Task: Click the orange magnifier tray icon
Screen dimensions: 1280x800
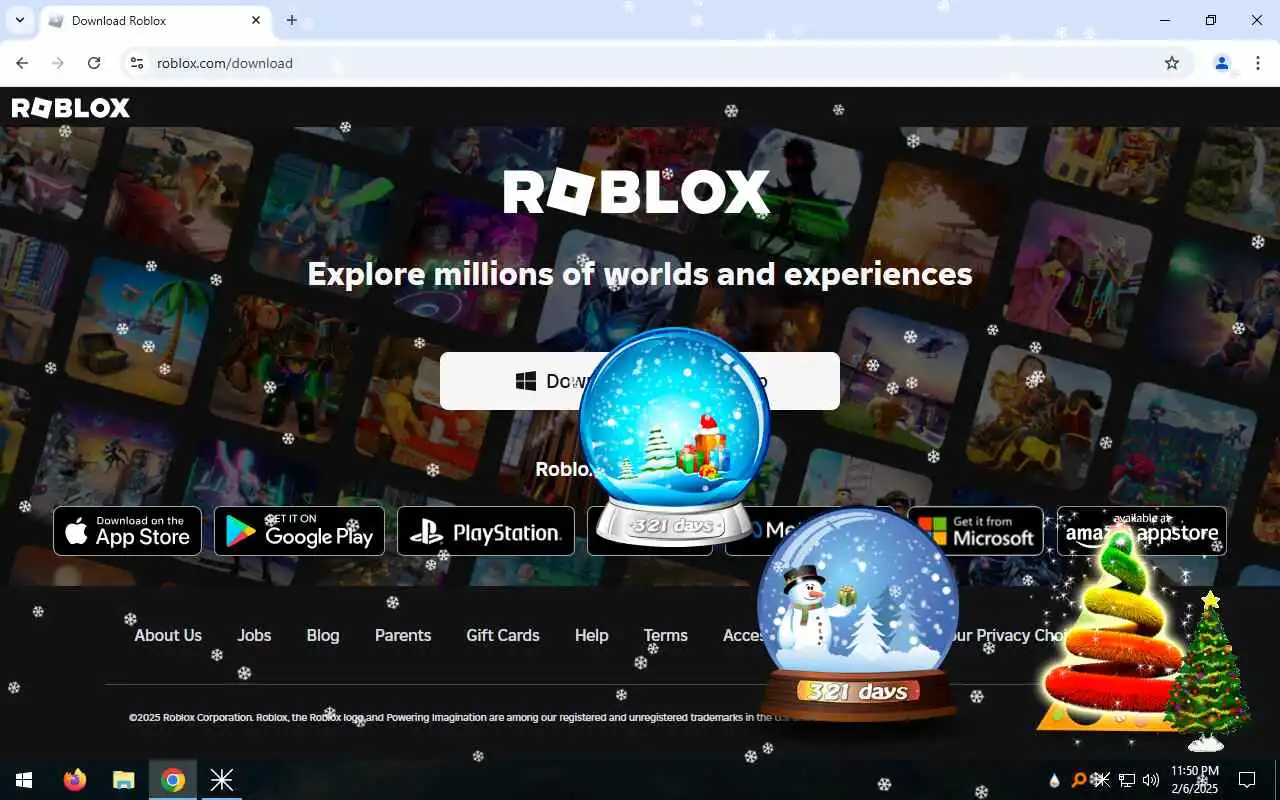Action: (x=1078, y=780)
